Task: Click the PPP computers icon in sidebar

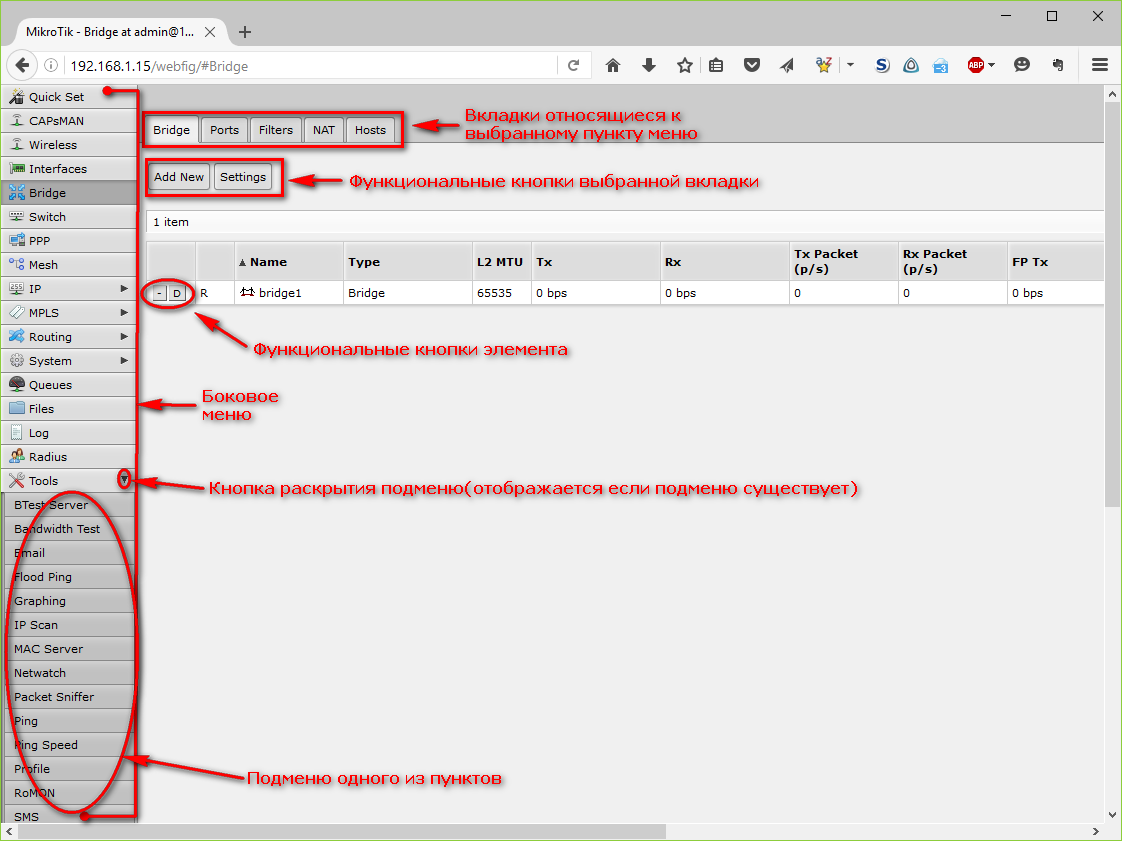Action: point(16,240)
